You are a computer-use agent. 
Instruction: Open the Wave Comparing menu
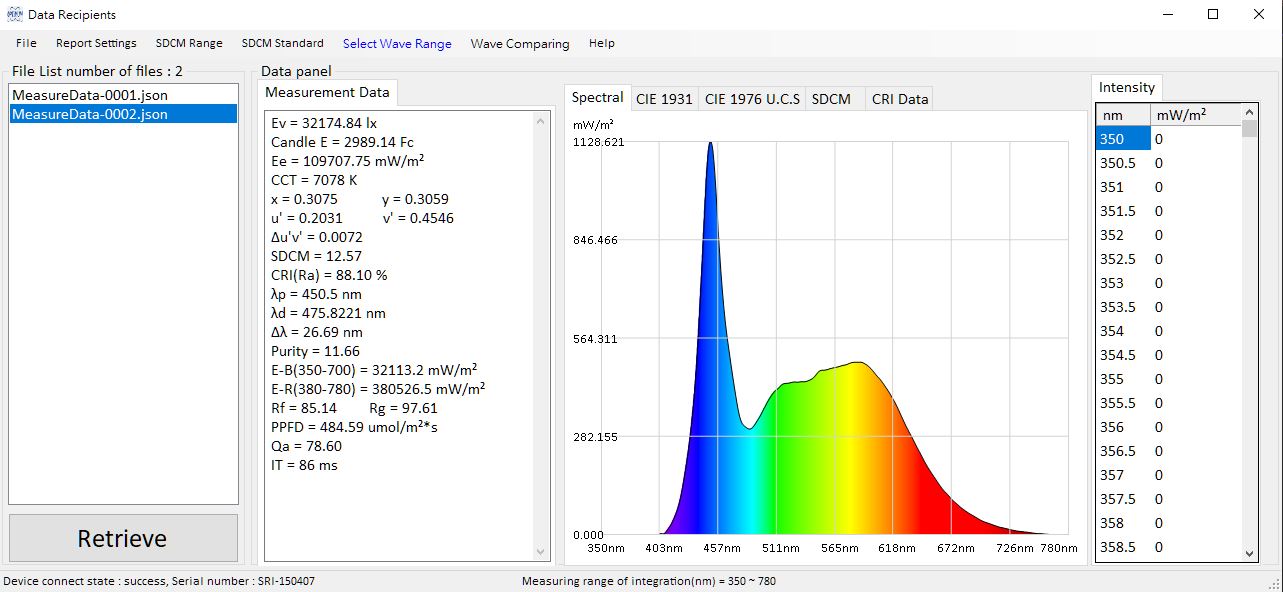point(520,44)
